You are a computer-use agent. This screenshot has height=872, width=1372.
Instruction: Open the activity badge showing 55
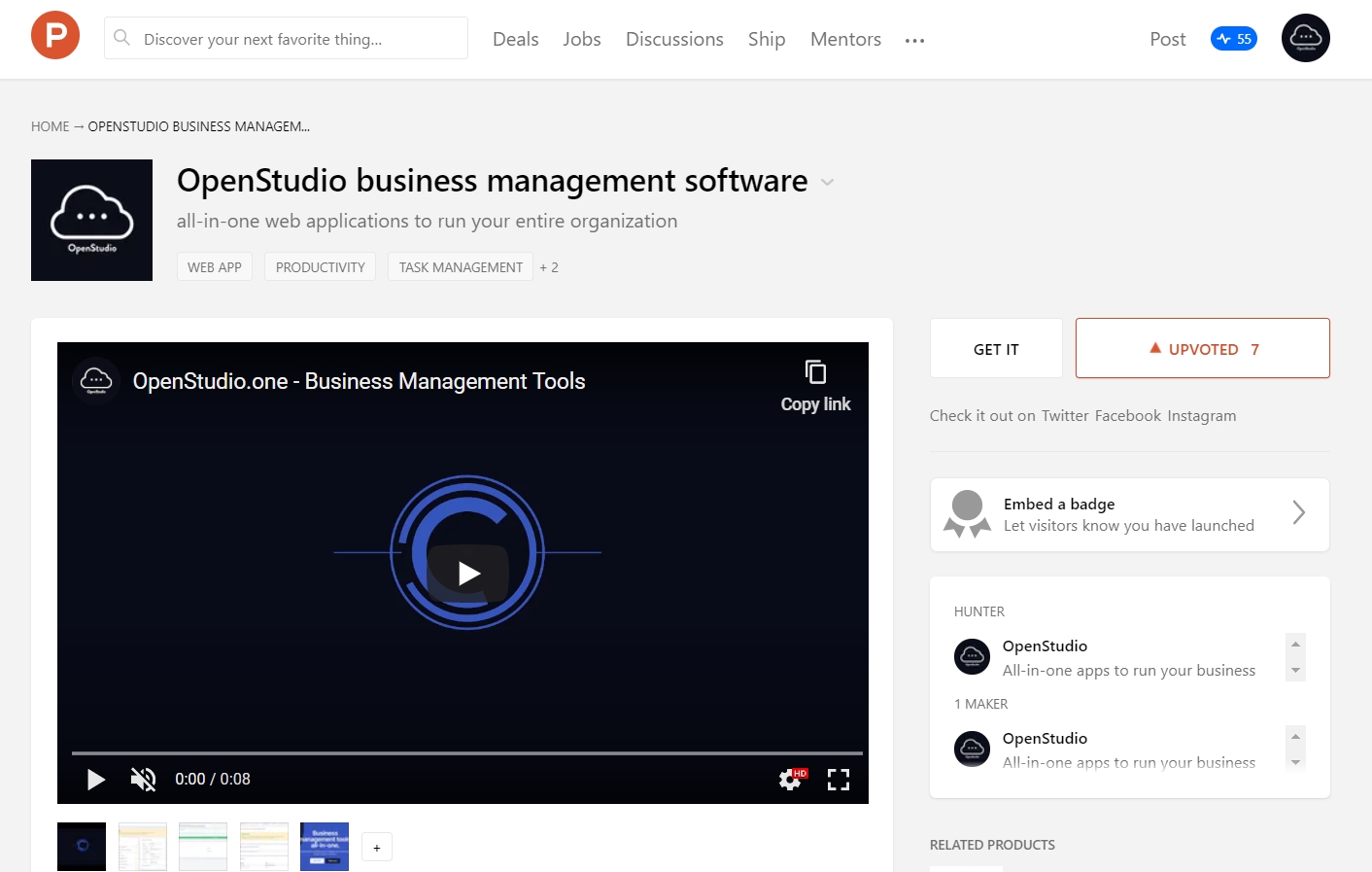click(1234, 39)
